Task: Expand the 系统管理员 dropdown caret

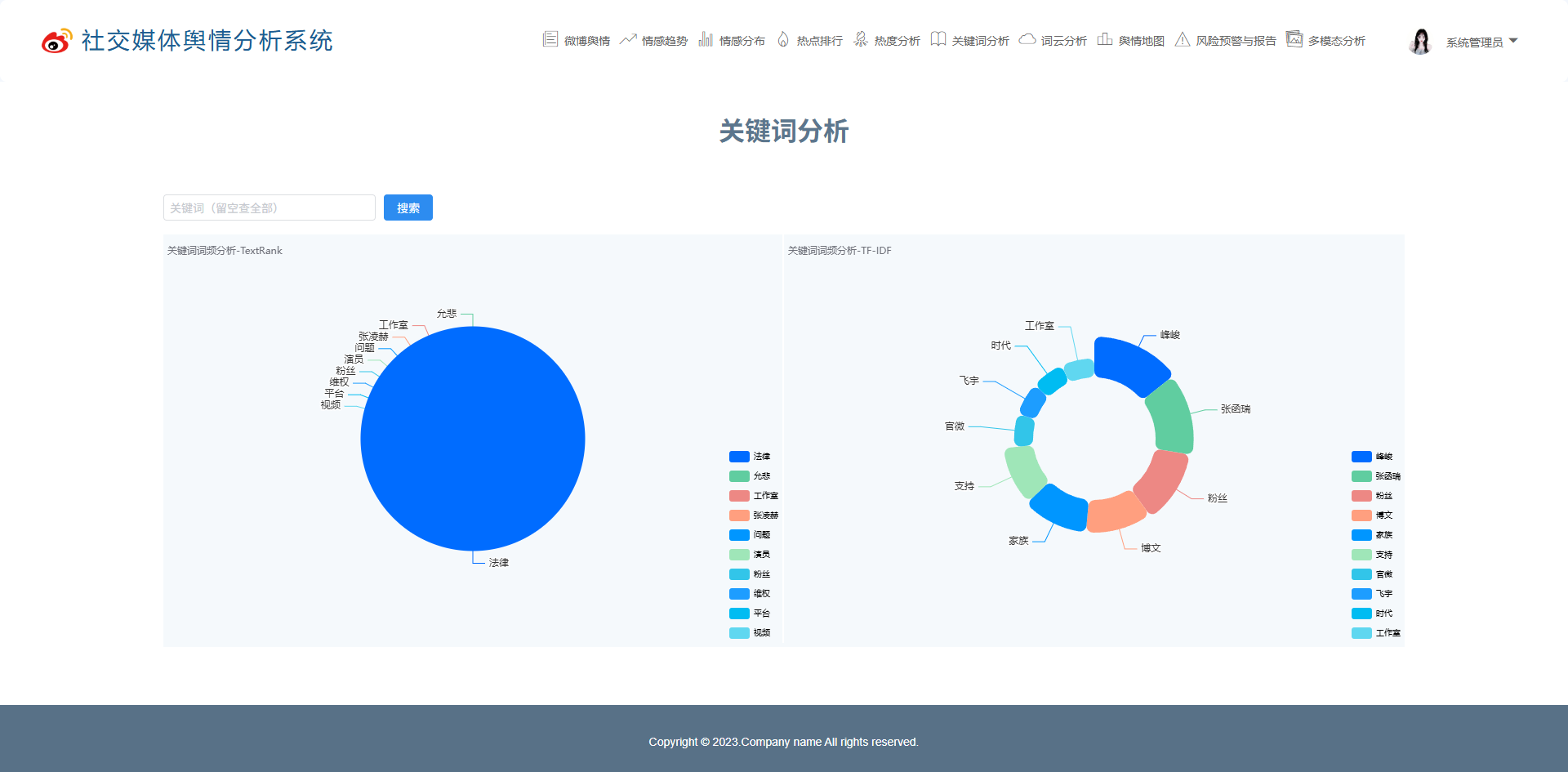Action: (1513, 40)
